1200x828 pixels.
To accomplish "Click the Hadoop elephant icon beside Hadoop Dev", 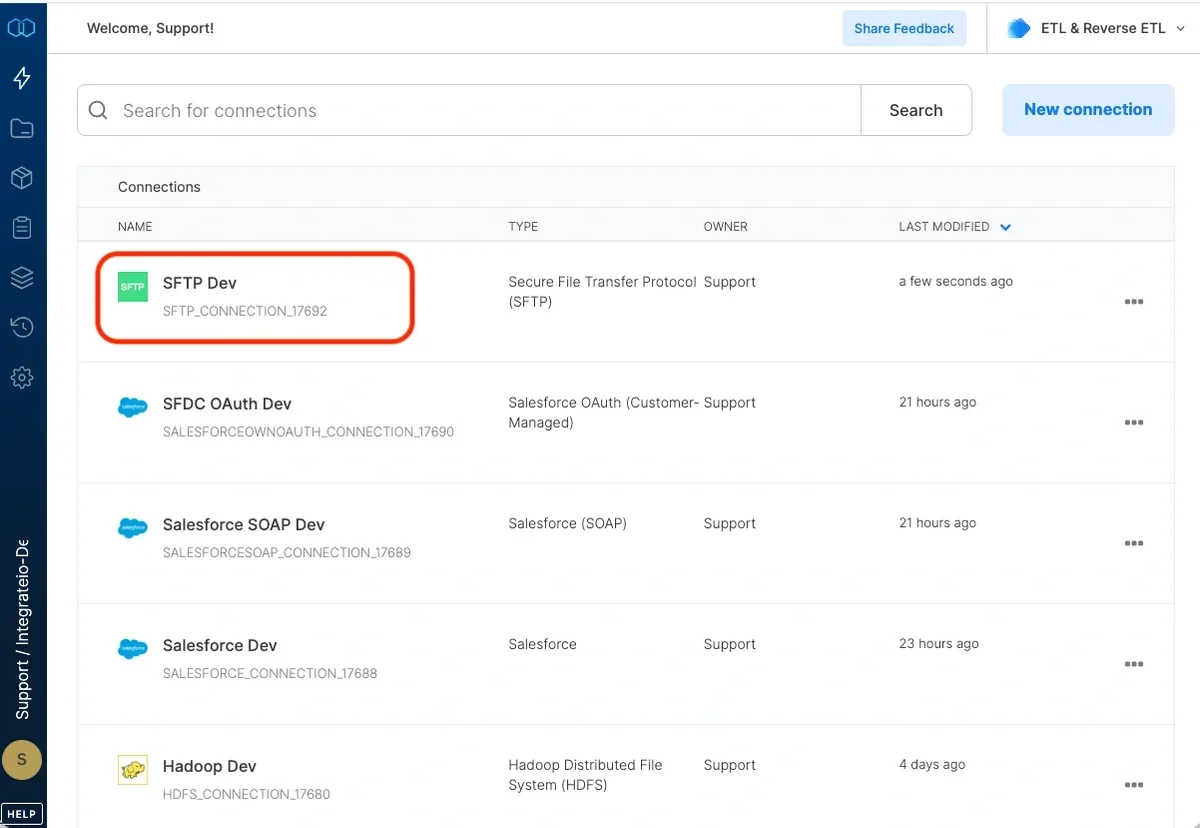I will (132, 769).
